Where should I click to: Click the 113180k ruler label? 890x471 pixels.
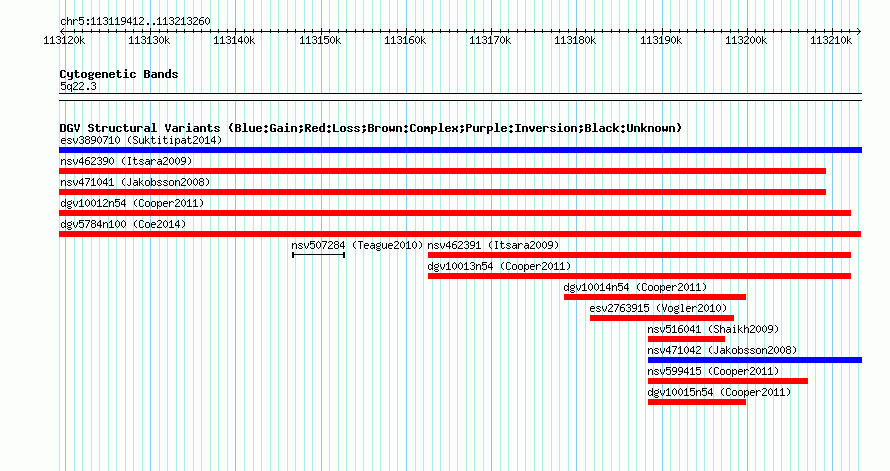click(x=576, y=40)
